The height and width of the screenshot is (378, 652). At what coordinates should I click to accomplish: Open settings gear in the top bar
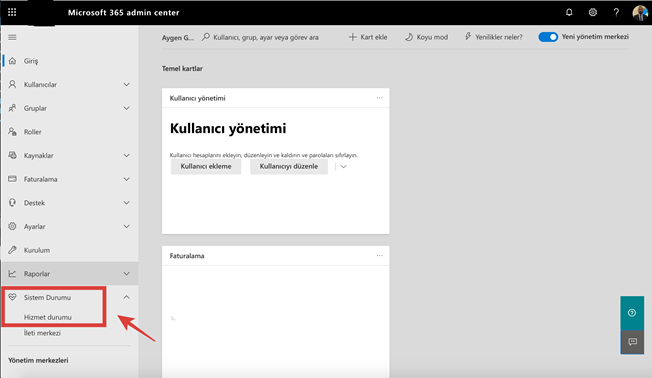click(x=593, y=12)
